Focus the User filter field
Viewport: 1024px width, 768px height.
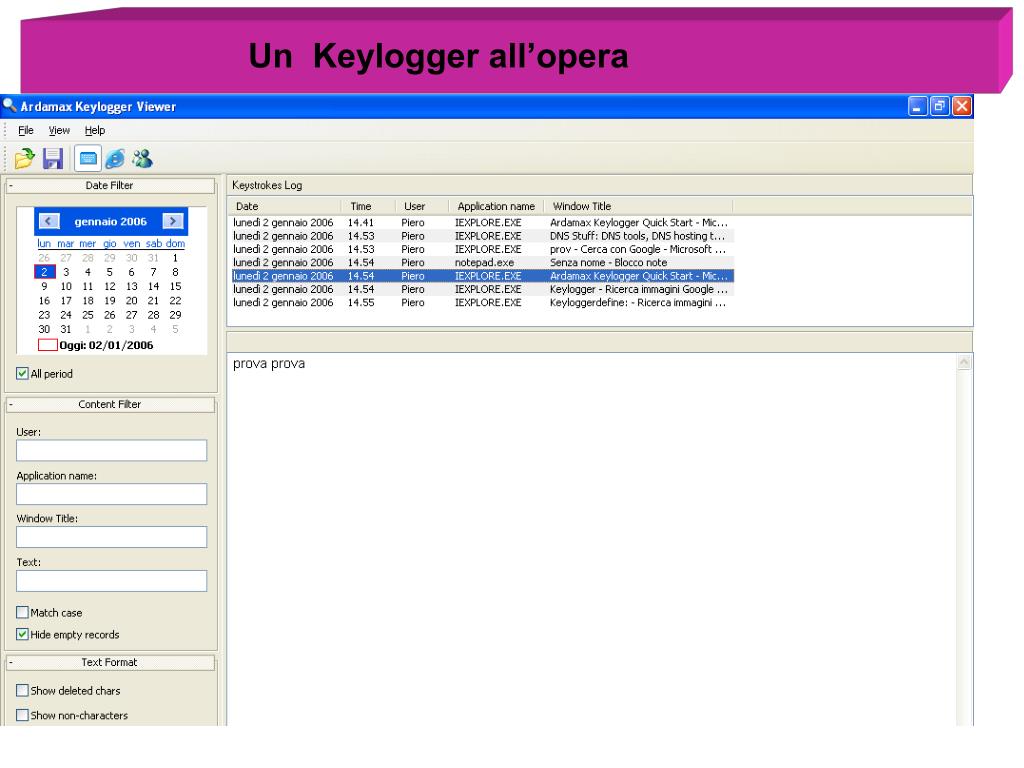112,450
